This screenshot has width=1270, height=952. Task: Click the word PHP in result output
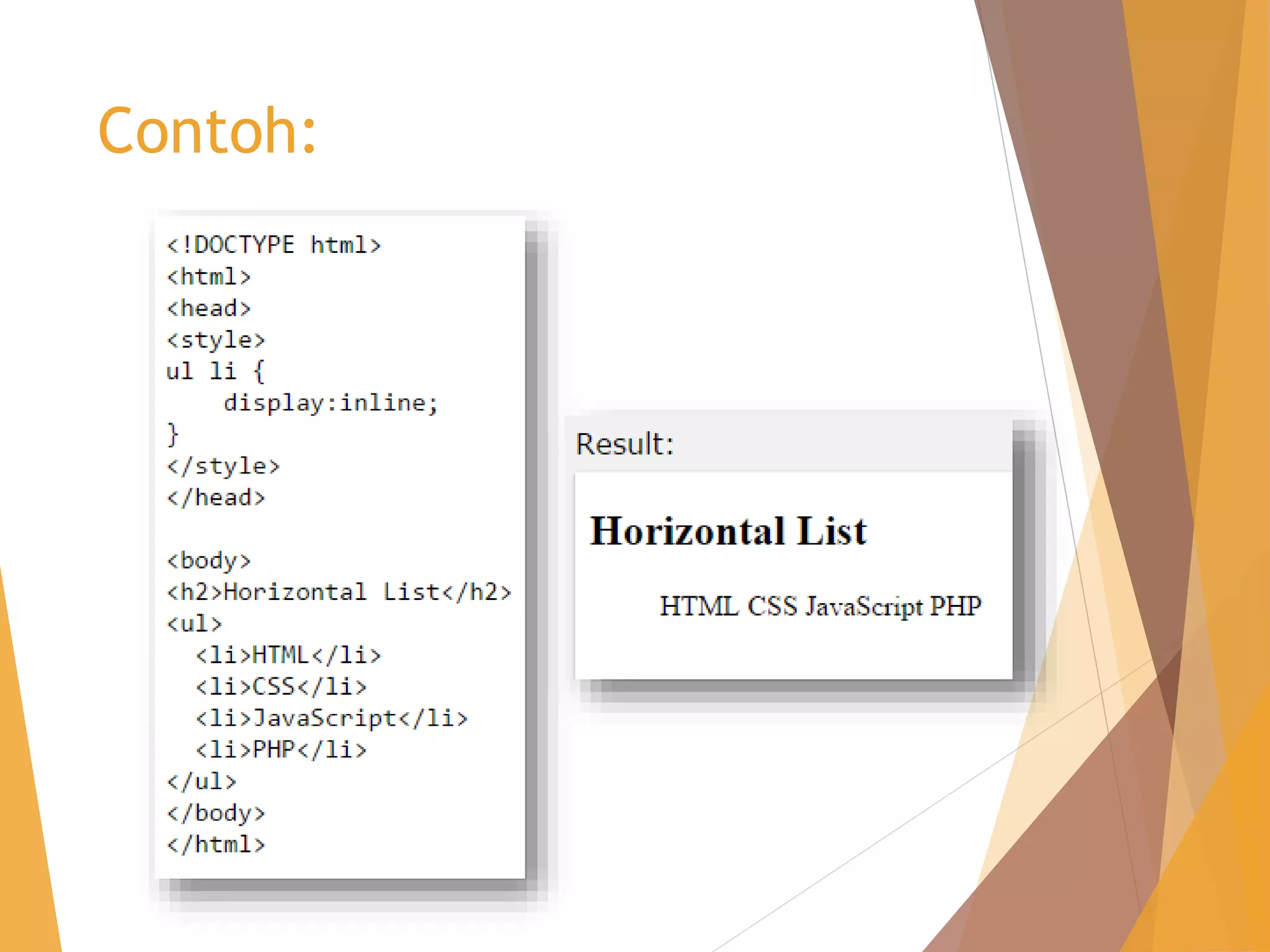pos(956,606)
